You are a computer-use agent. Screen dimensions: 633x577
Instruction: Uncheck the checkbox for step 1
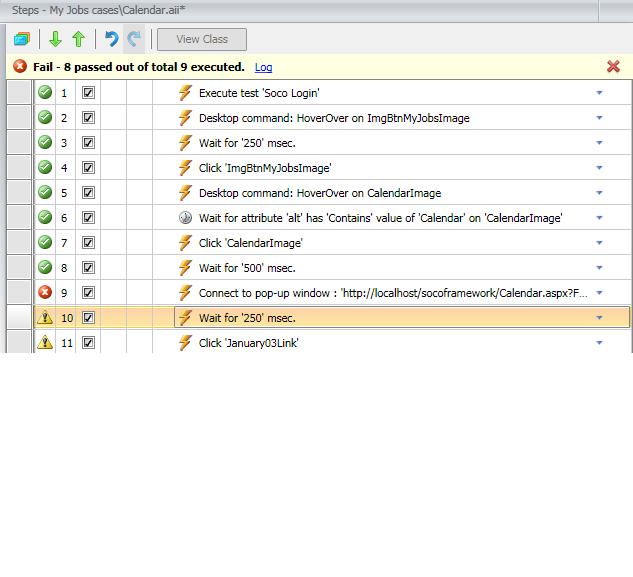(x=88, y=92)
